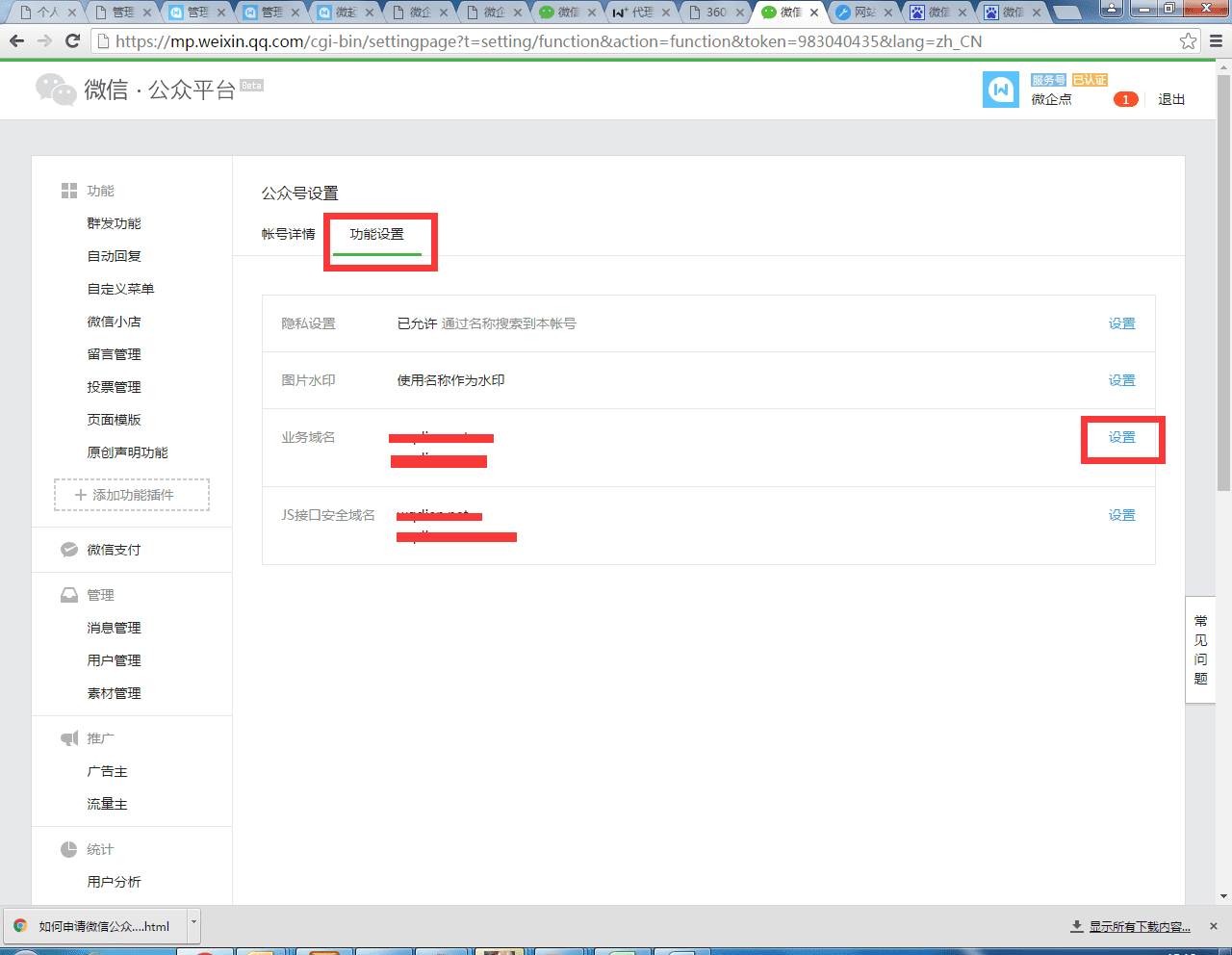Bookmark this page with the star icon
Viewport: 1232px width, 955px height.
pos(1188,41)
